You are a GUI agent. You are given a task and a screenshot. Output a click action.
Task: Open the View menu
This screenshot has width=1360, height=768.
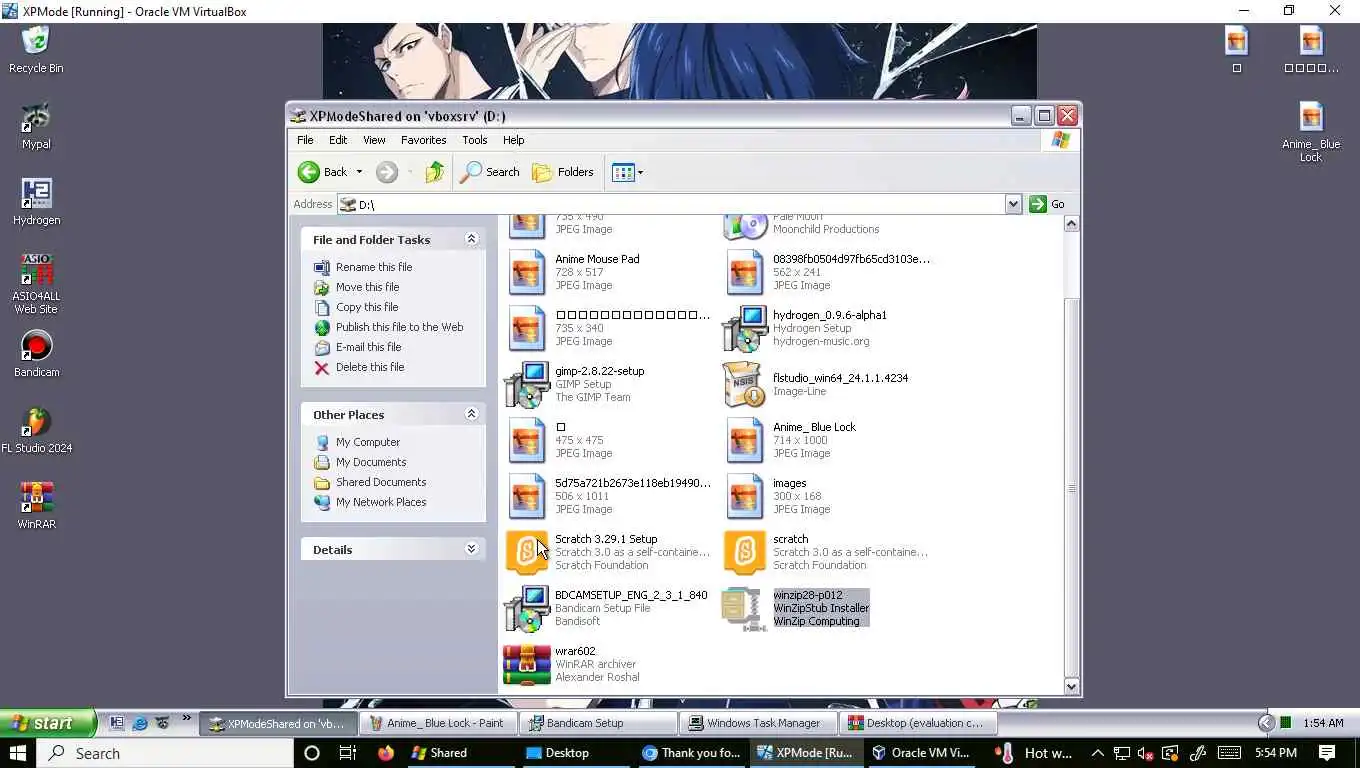pos(374,140)
